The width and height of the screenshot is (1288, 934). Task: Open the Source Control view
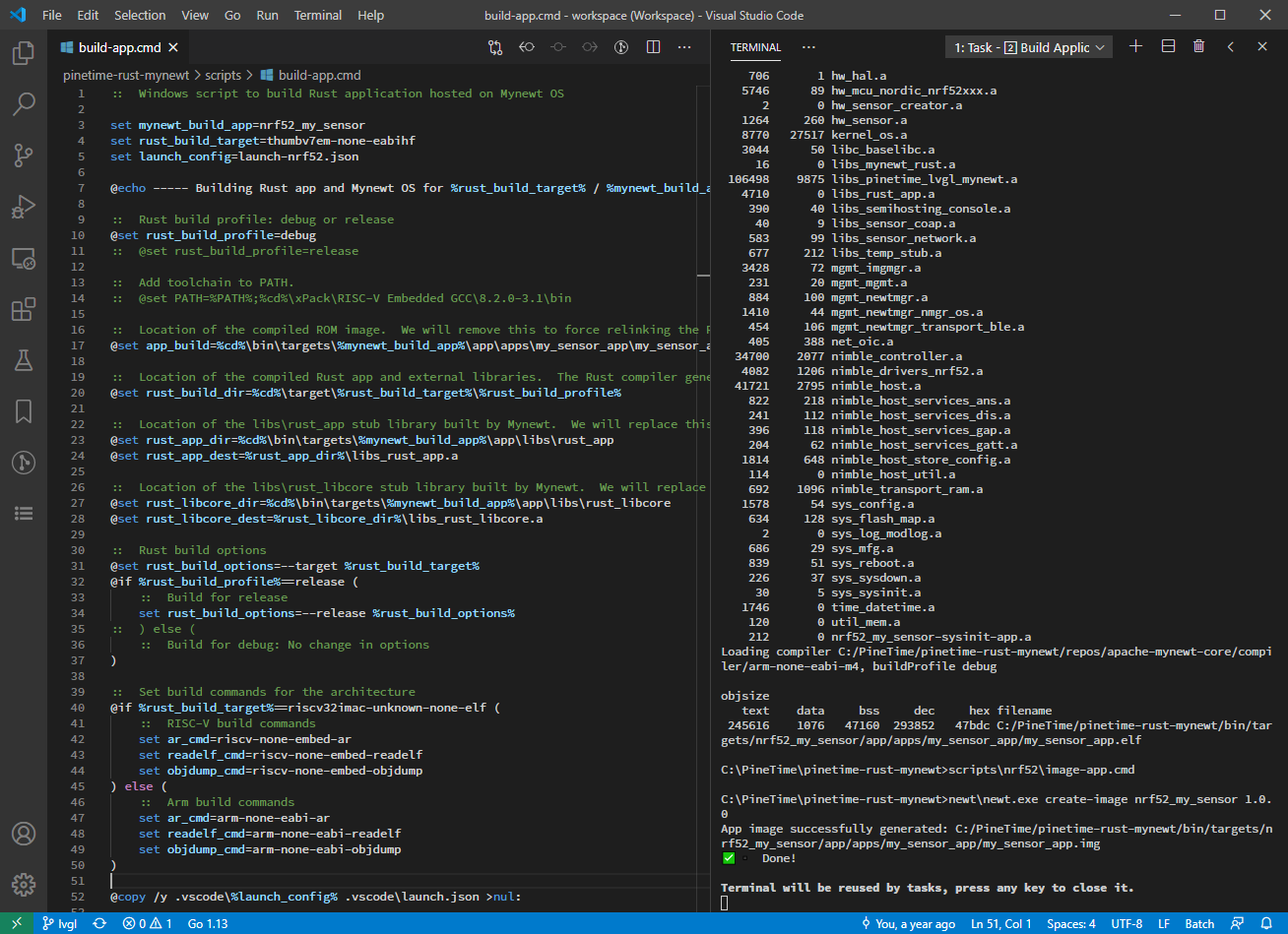(24, 156)
